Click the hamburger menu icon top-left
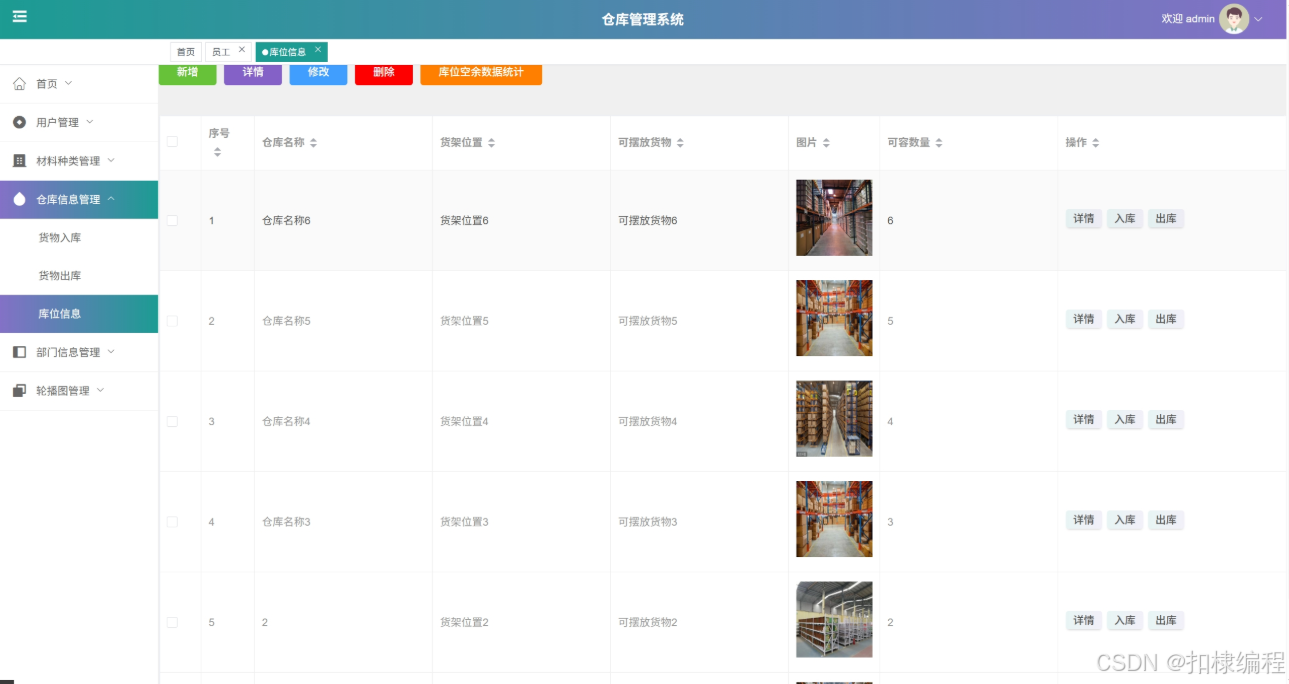1289x684 pixels. (19, 15)
